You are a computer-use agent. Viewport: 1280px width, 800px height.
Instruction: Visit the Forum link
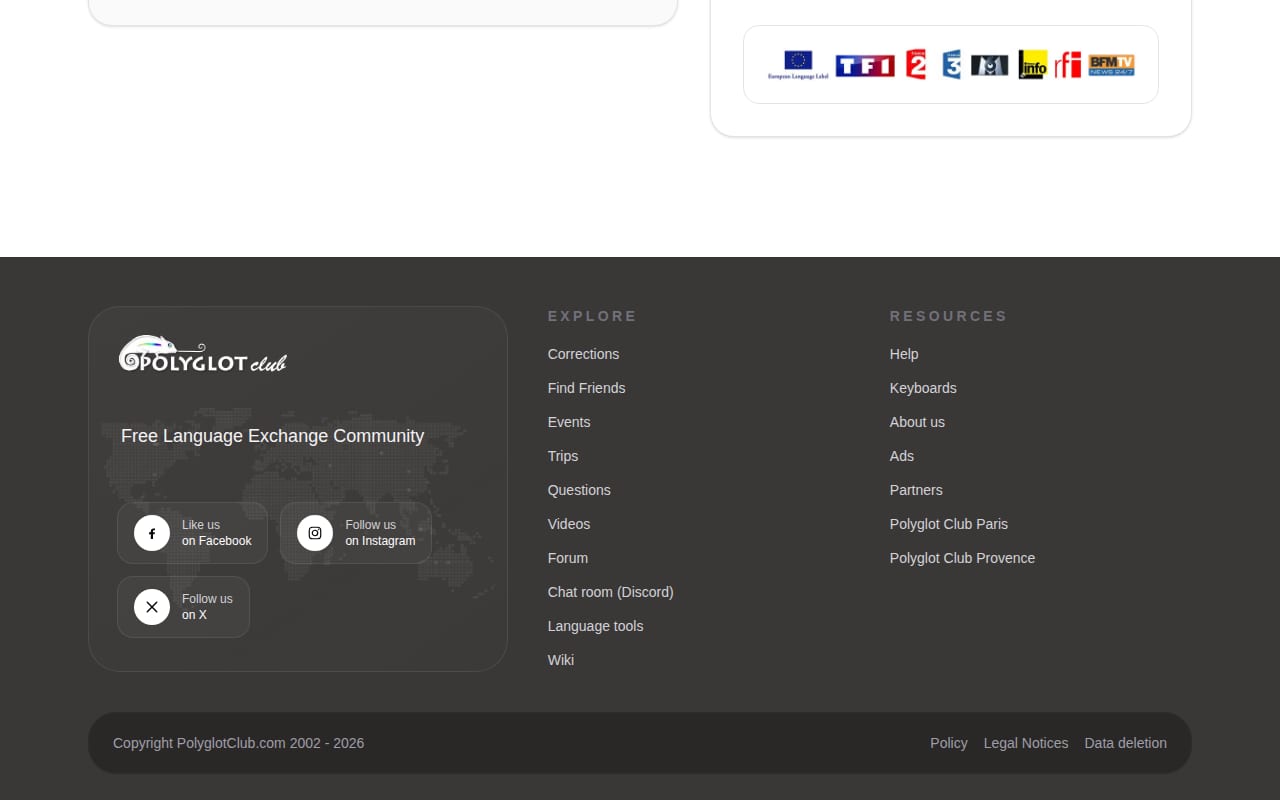[x=568, y=558]
